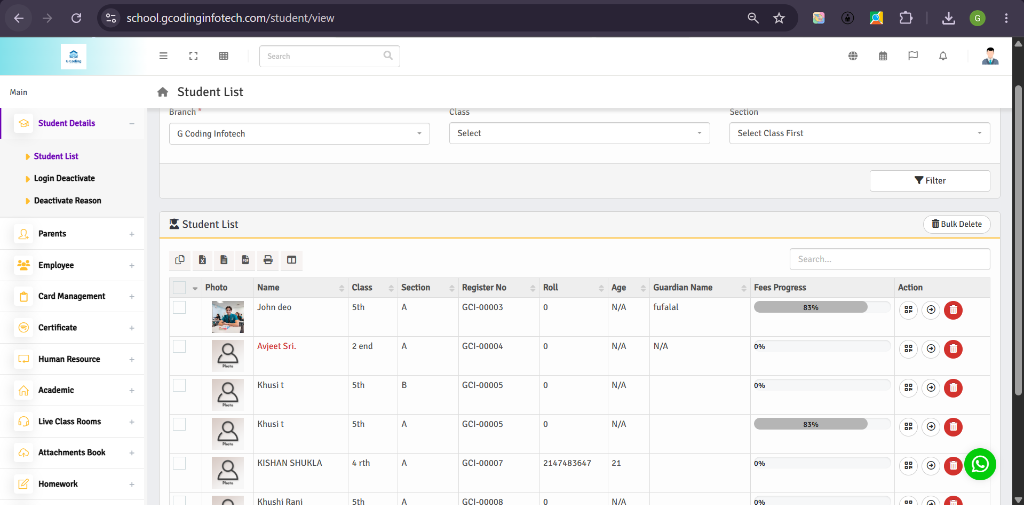
Task: Click John deo photo thumbnail
Action: click(228, 317)
